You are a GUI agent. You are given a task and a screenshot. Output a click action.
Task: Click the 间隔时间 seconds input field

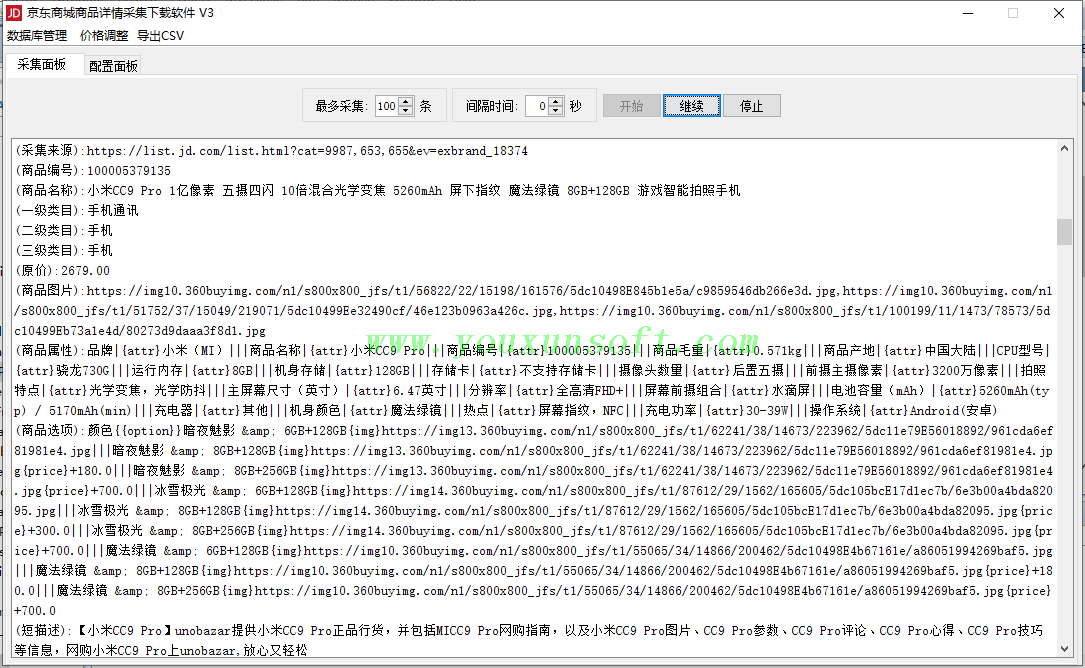click(537, 106)
